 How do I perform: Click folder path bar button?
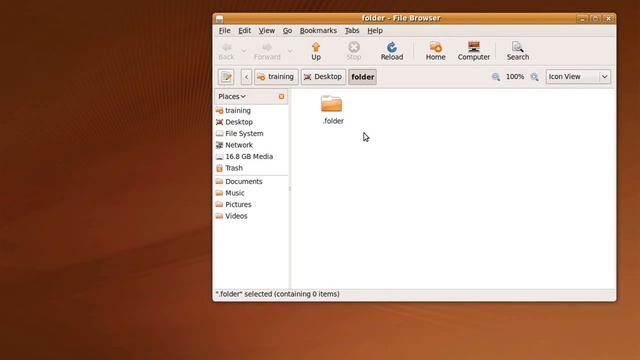click(x=362, y=77)
